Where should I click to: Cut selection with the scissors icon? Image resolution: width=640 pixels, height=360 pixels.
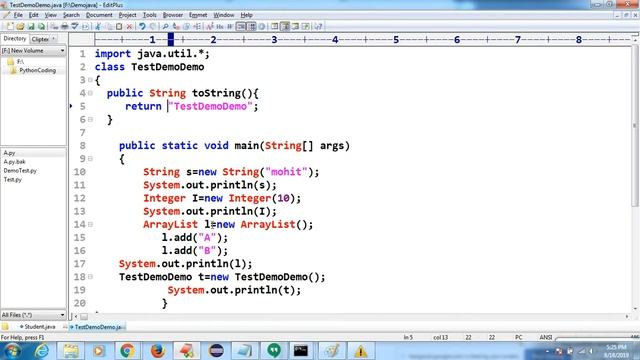pos(98,27)
